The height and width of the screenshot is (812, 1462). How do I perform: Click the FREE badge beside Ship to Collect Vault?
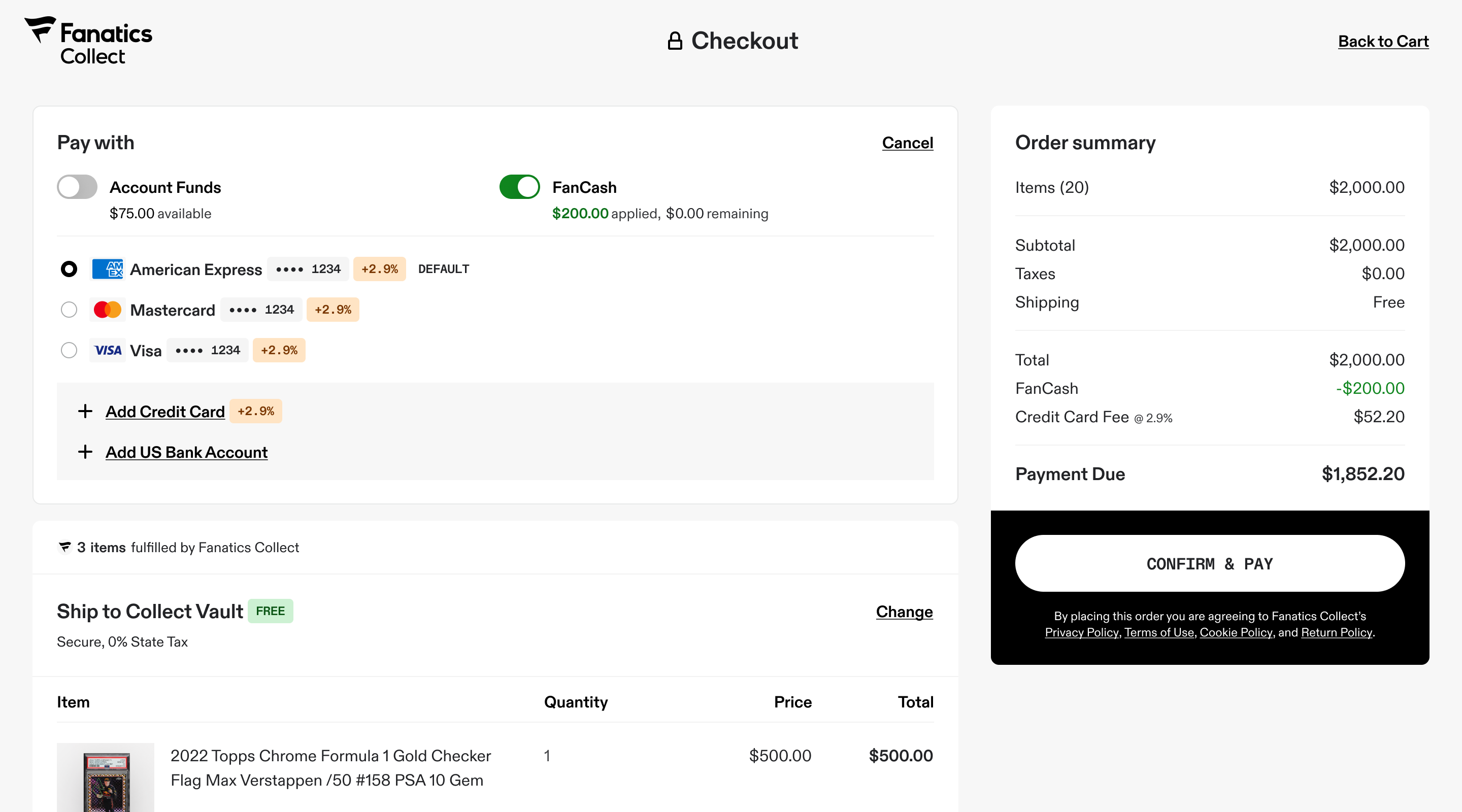[x=270, y=611]
